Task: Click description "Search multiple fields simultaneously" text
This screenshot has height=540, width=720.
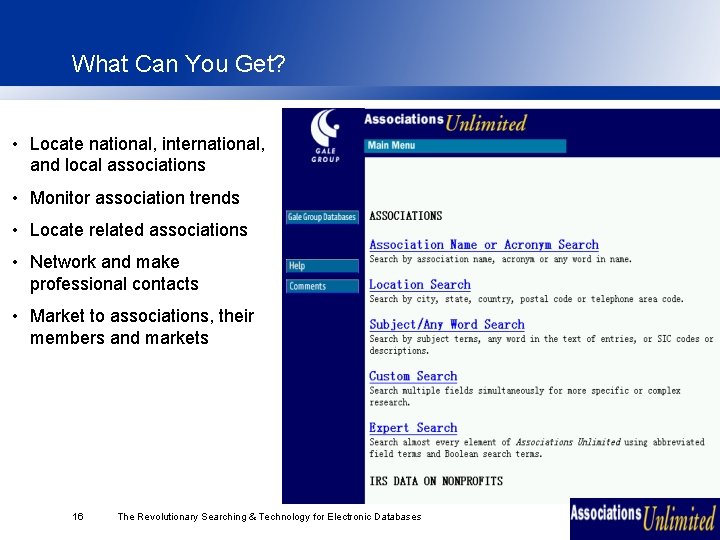Action: point(525,396)
